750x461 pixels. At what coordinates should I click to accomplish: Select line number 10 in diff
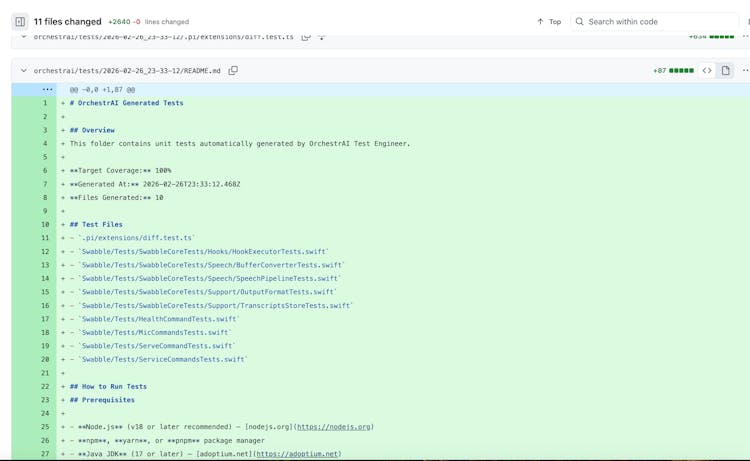pyautogui.click(x=45, y=225)
